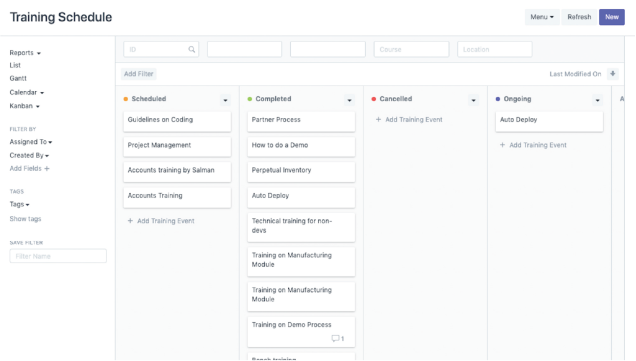Click Add Filter button
636x361 pixels.
pos(139,74)
